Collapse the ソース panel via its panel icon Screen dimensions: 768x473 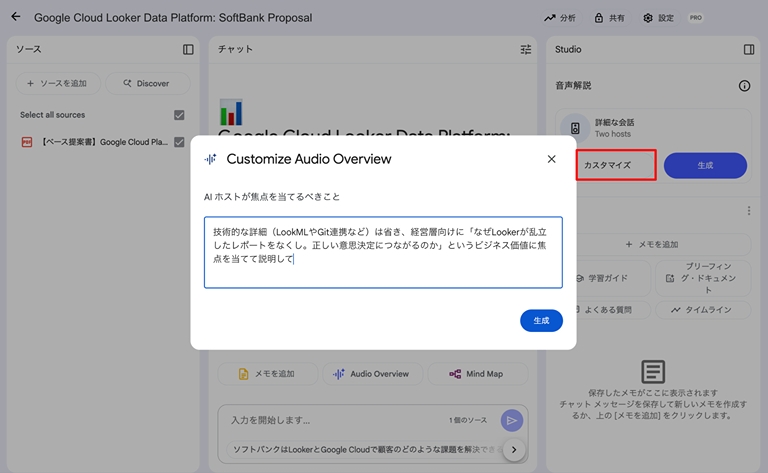pos(188,49)
